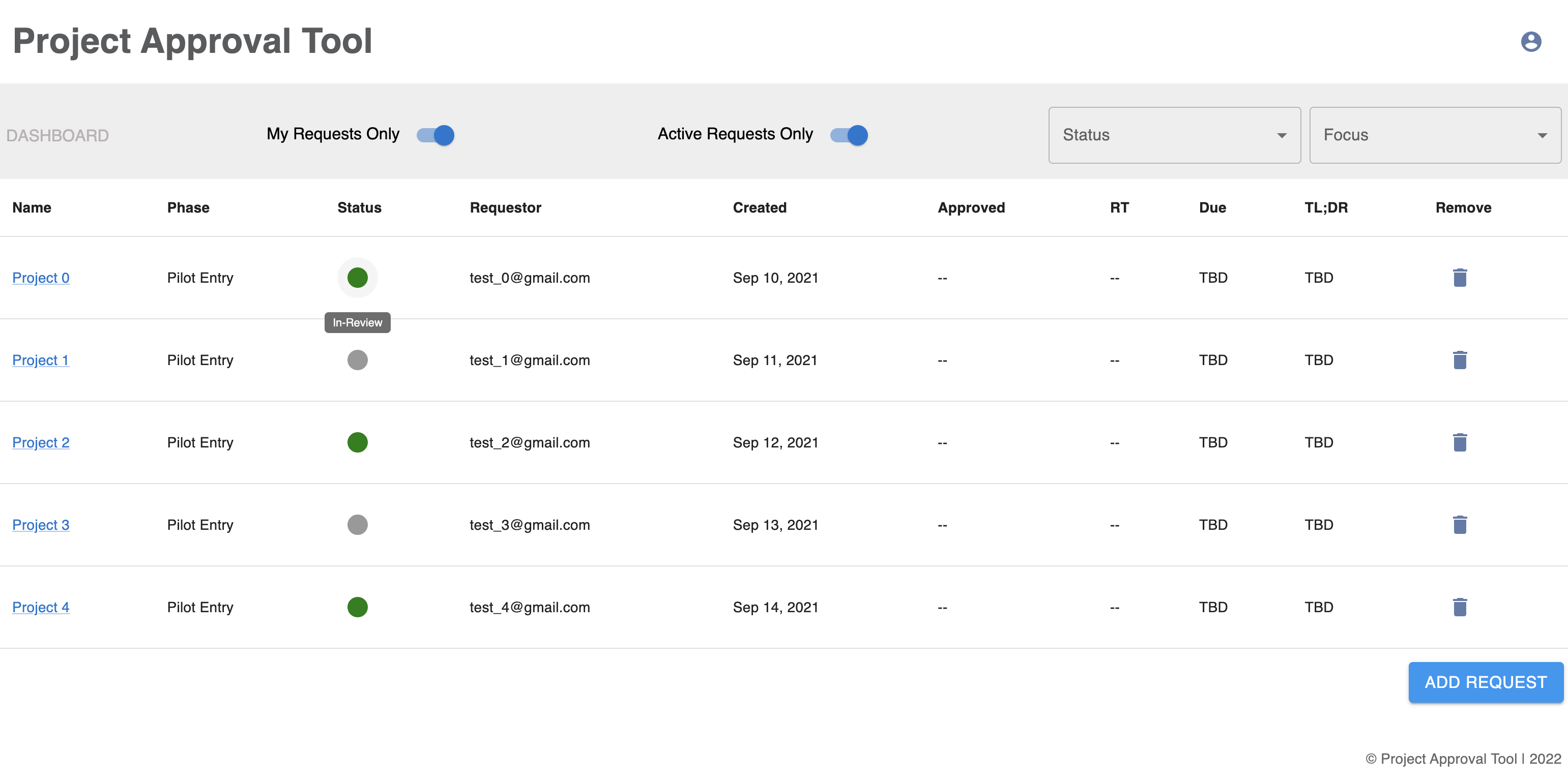Delete Project 0 using its trash icon
Screen dimensions: 1568x780
1461,278
